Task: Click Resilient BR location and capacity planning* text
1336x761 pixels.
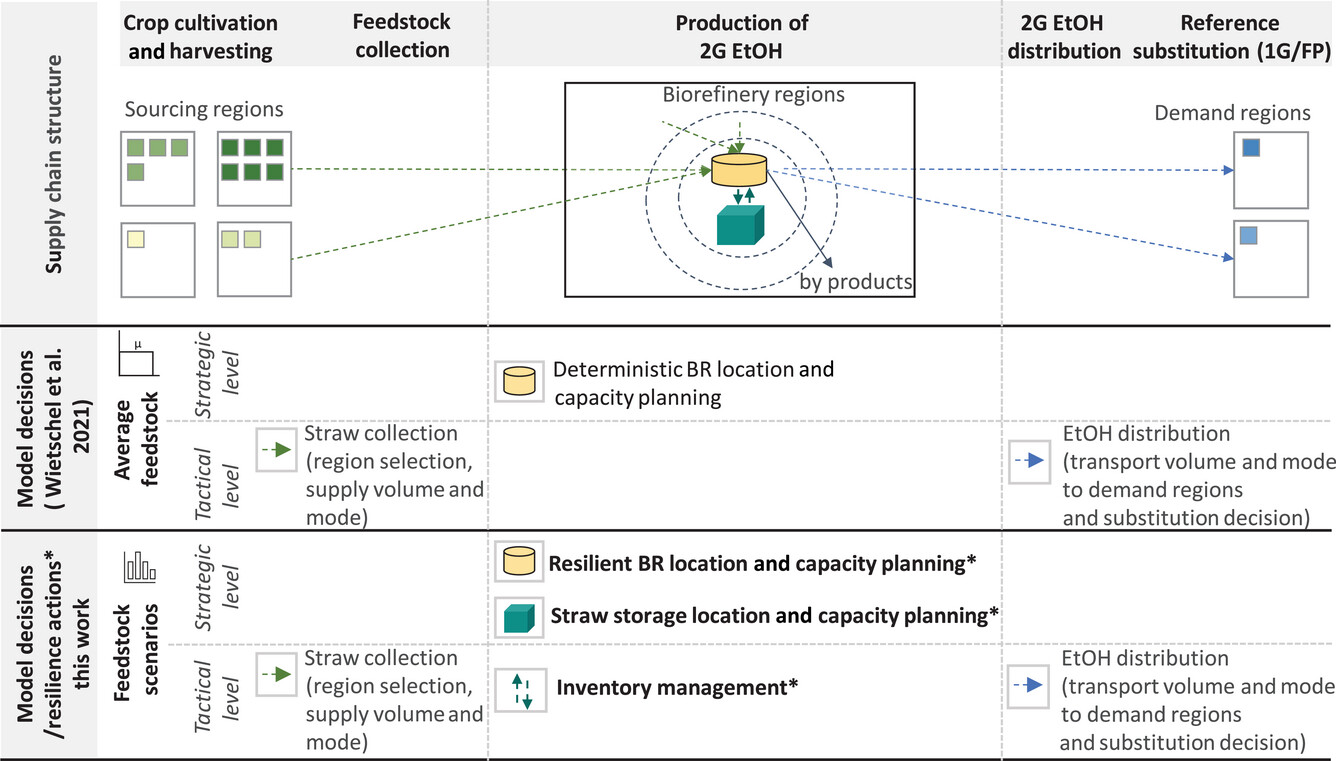Action: click(762, 563)
